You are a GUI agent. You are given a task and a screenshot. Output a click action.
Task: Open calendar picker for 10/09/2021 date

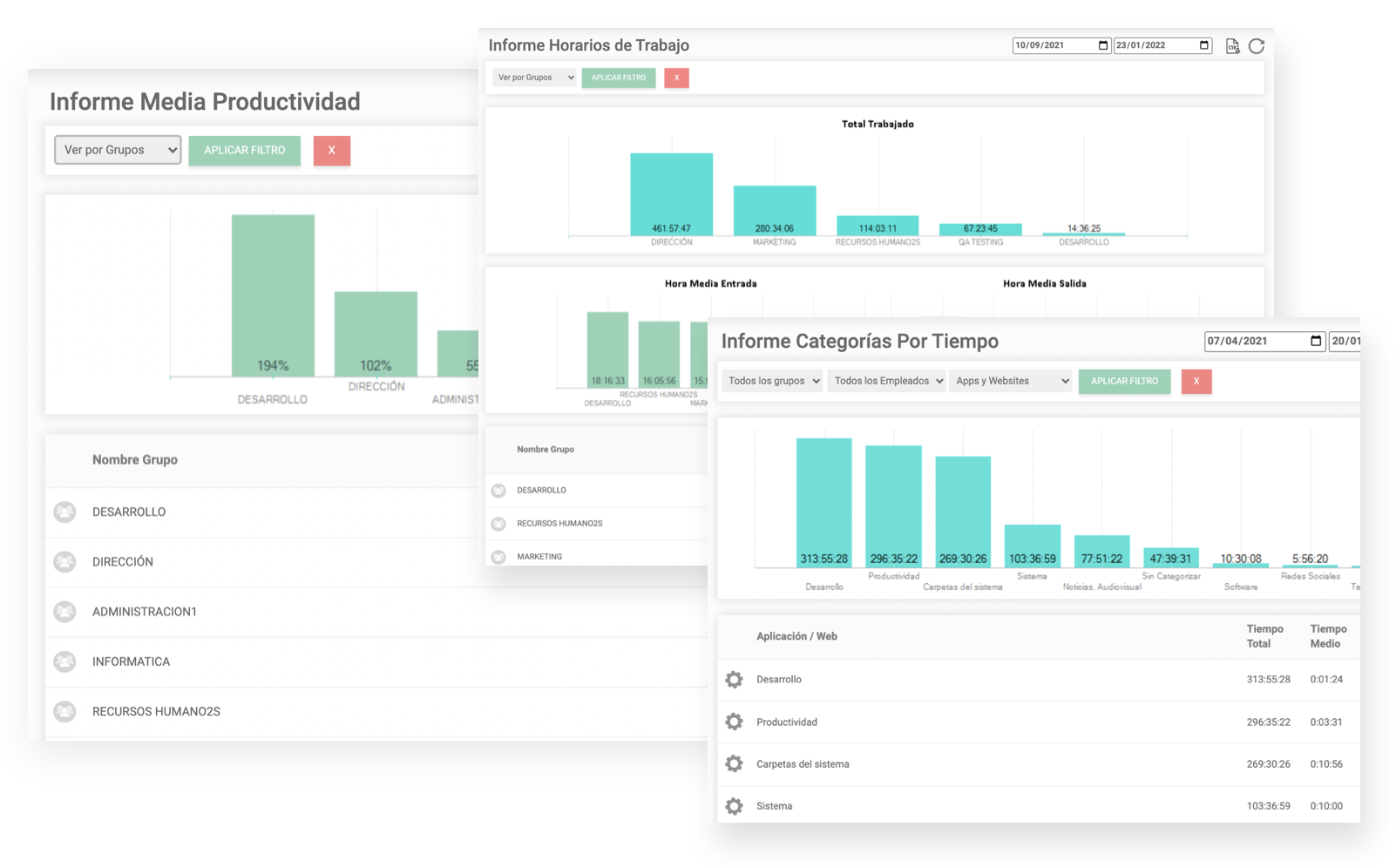pos(1103,45)
